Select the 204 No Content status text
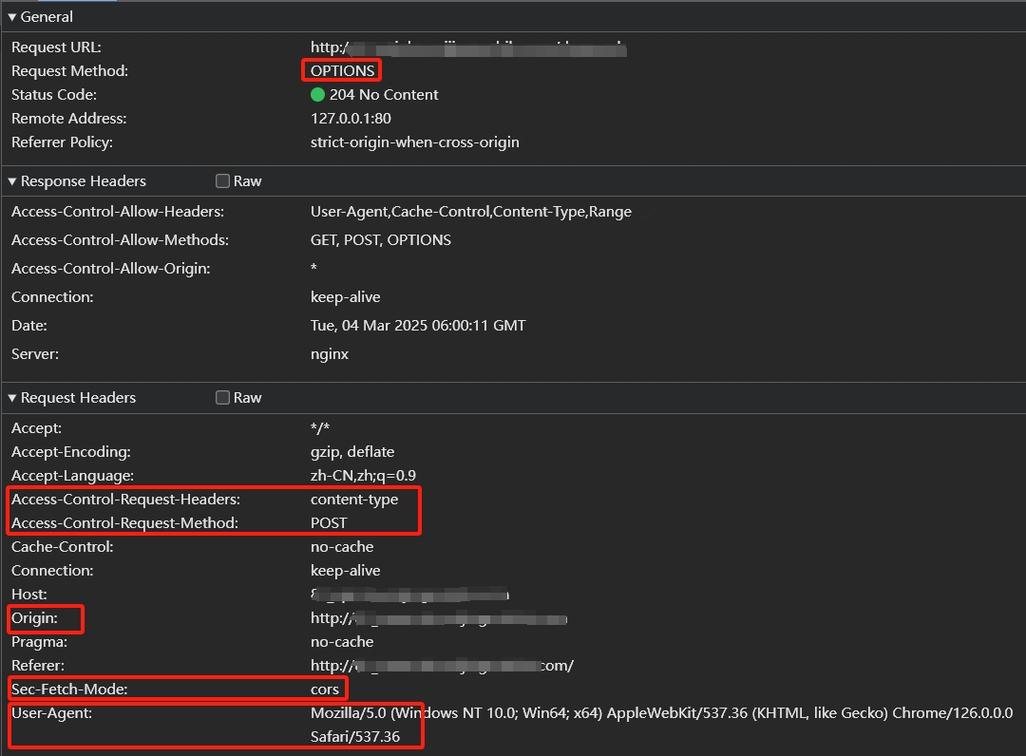This screenshot has width=1026, height=756. point(383,95)
